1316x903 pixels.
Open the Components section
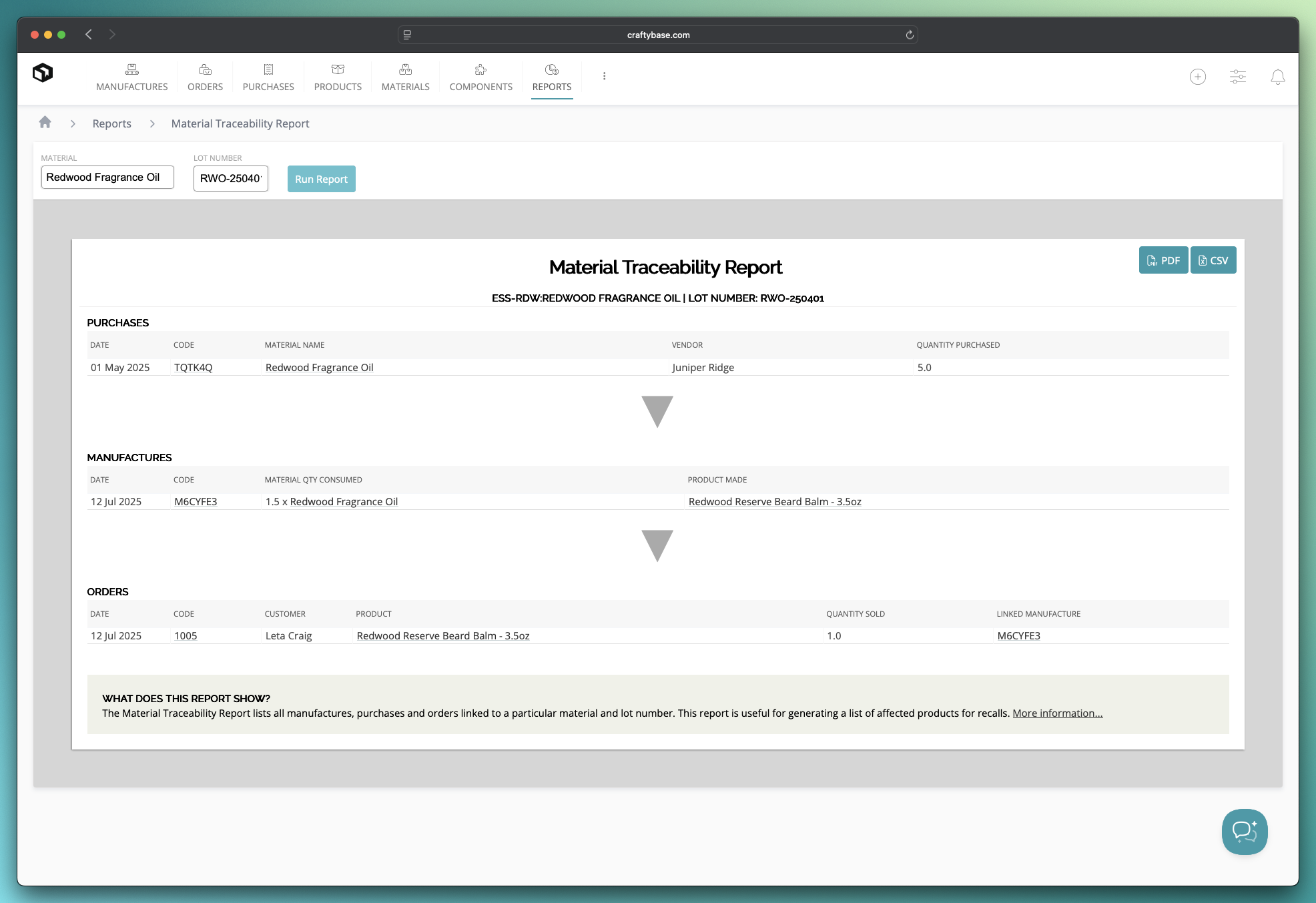480,77
